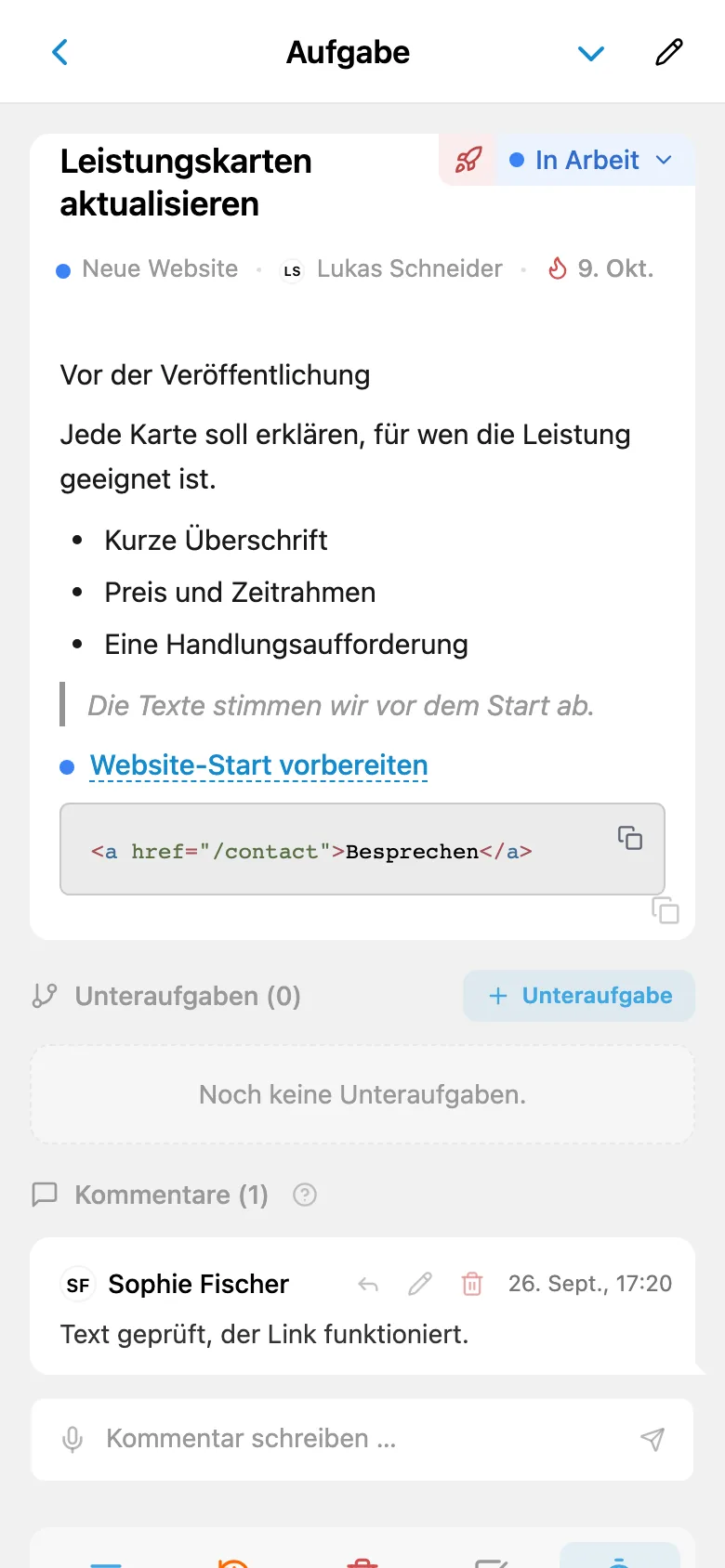
Task: Add a new Unteraufgabe
Action: coord(579,996)
